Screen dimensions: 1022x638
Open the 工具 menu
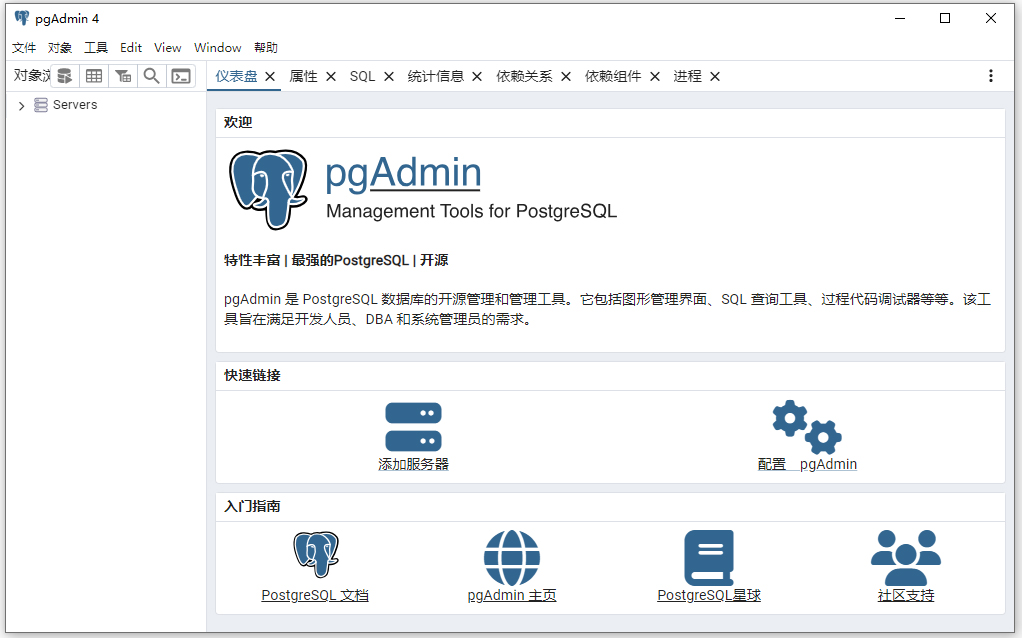point(96,47)
